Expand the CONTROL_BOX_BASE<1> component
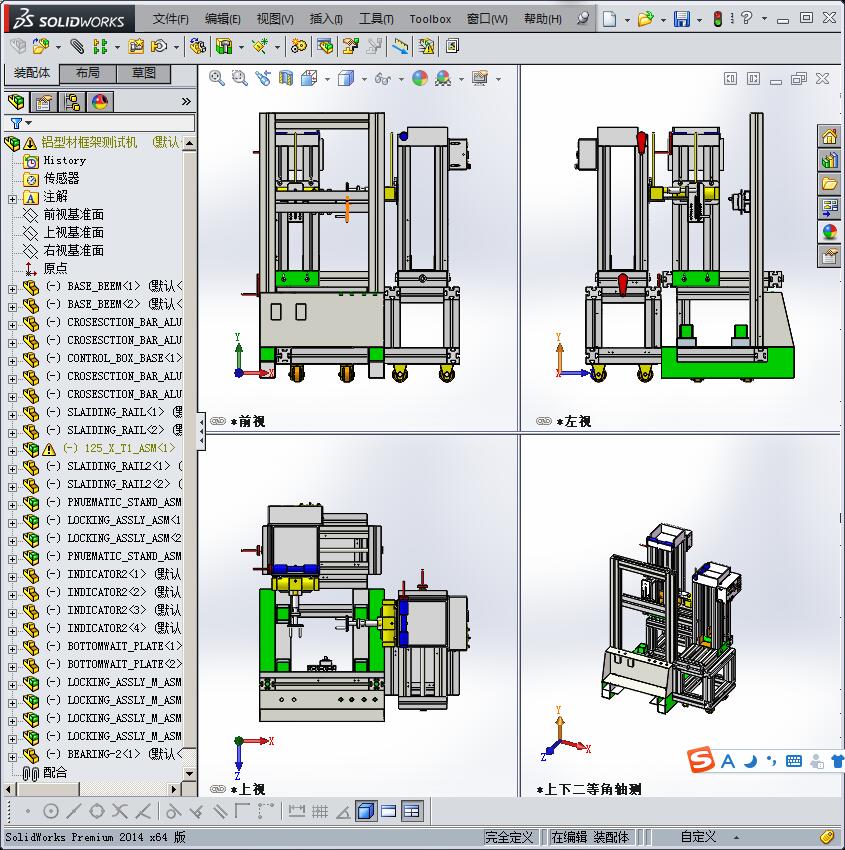845x850 pixels. click(12, 361)
